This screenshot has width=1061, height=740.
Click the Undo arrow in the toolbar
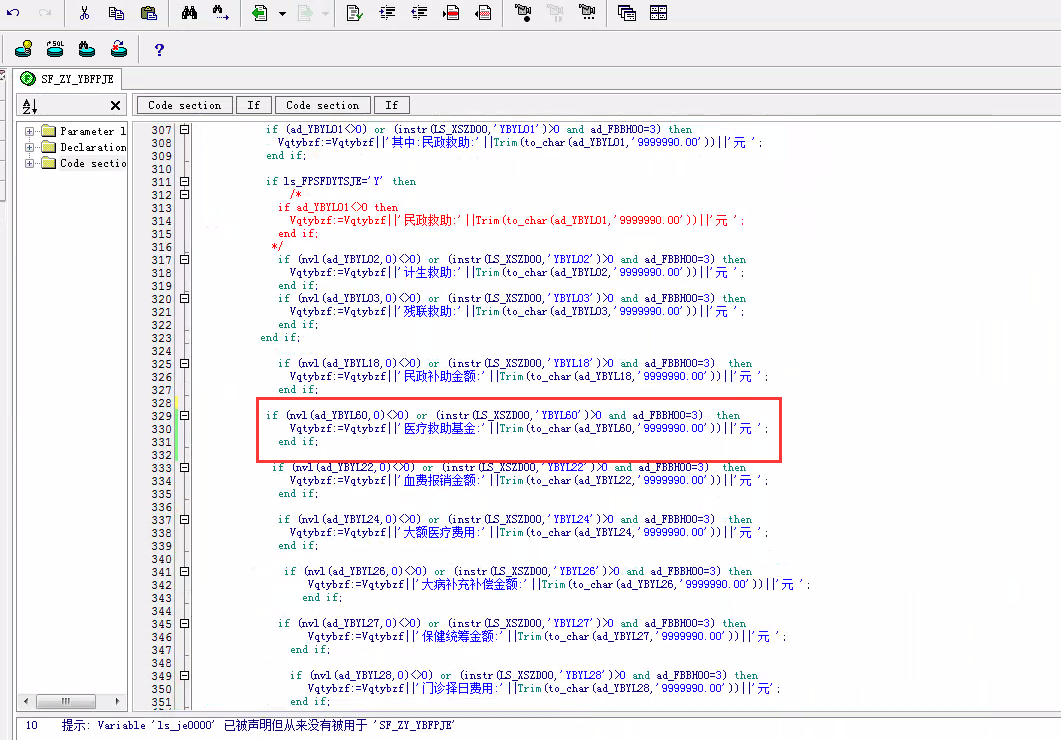point(13,13)
